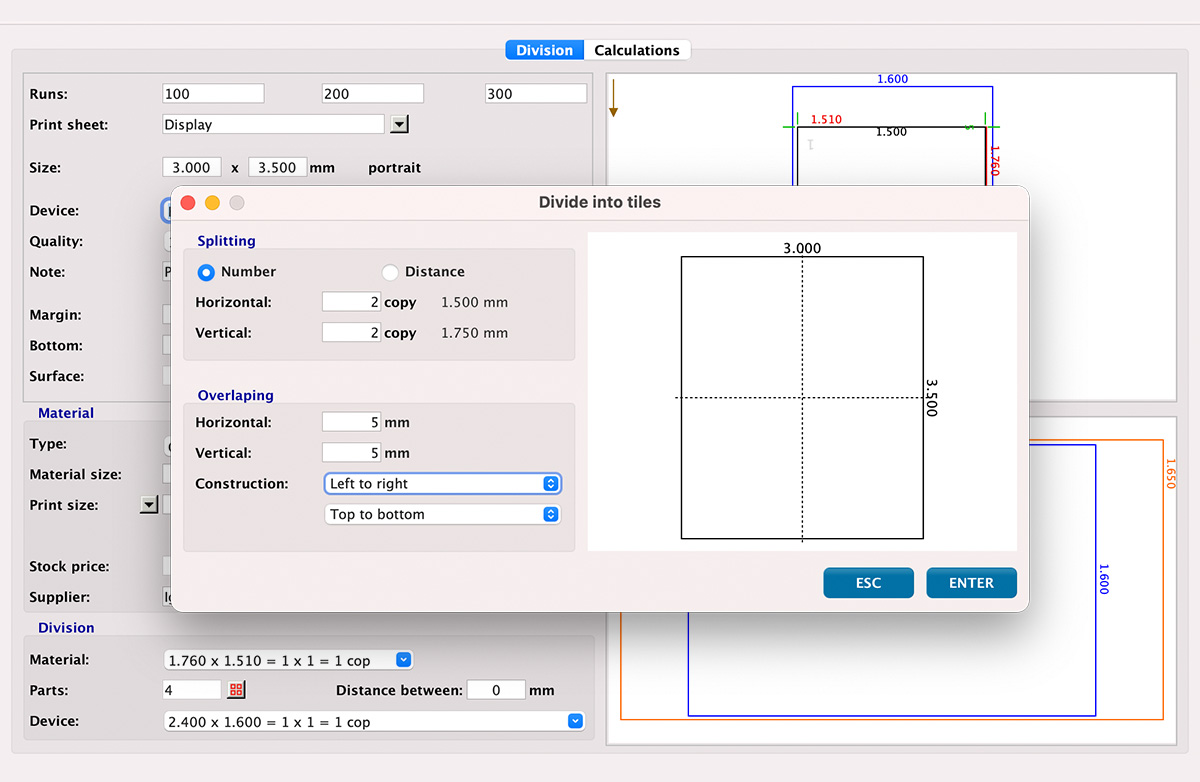Viewport: 1200px width, 782px height.
Task: Edit the Size width field showing 3.000
Action: pos(191,167)
